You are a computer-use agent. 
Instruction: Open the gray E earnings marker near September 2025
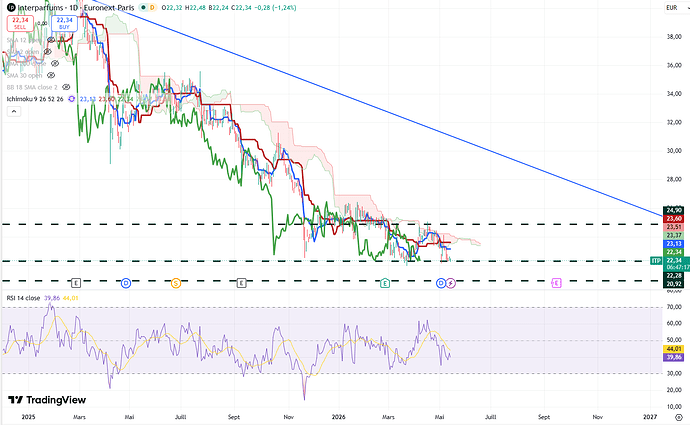[x=241, y=283]
